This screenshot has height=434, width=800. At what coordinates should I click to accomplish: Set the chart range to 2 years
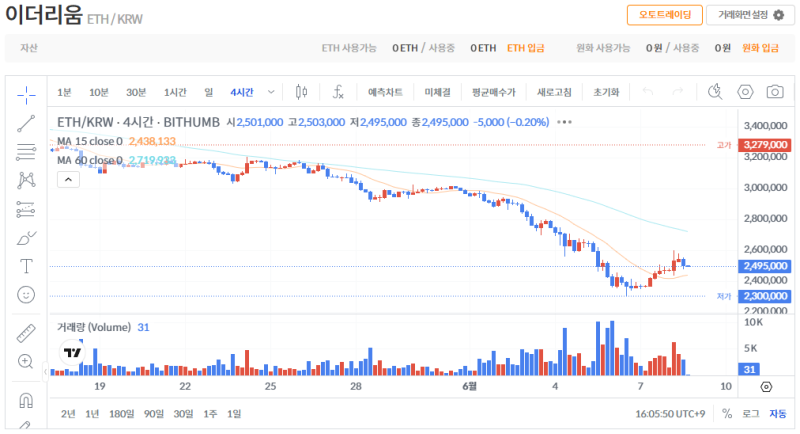click(68, 414)
